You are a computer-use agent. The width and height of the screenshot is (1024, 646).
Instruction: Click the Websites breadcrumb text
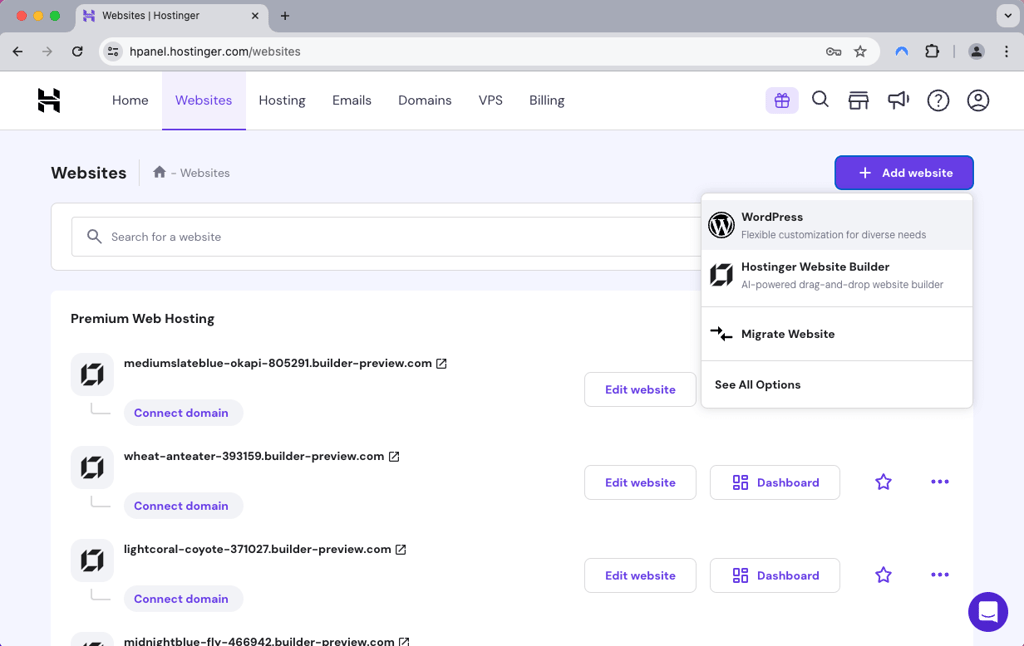coord(204,173)
